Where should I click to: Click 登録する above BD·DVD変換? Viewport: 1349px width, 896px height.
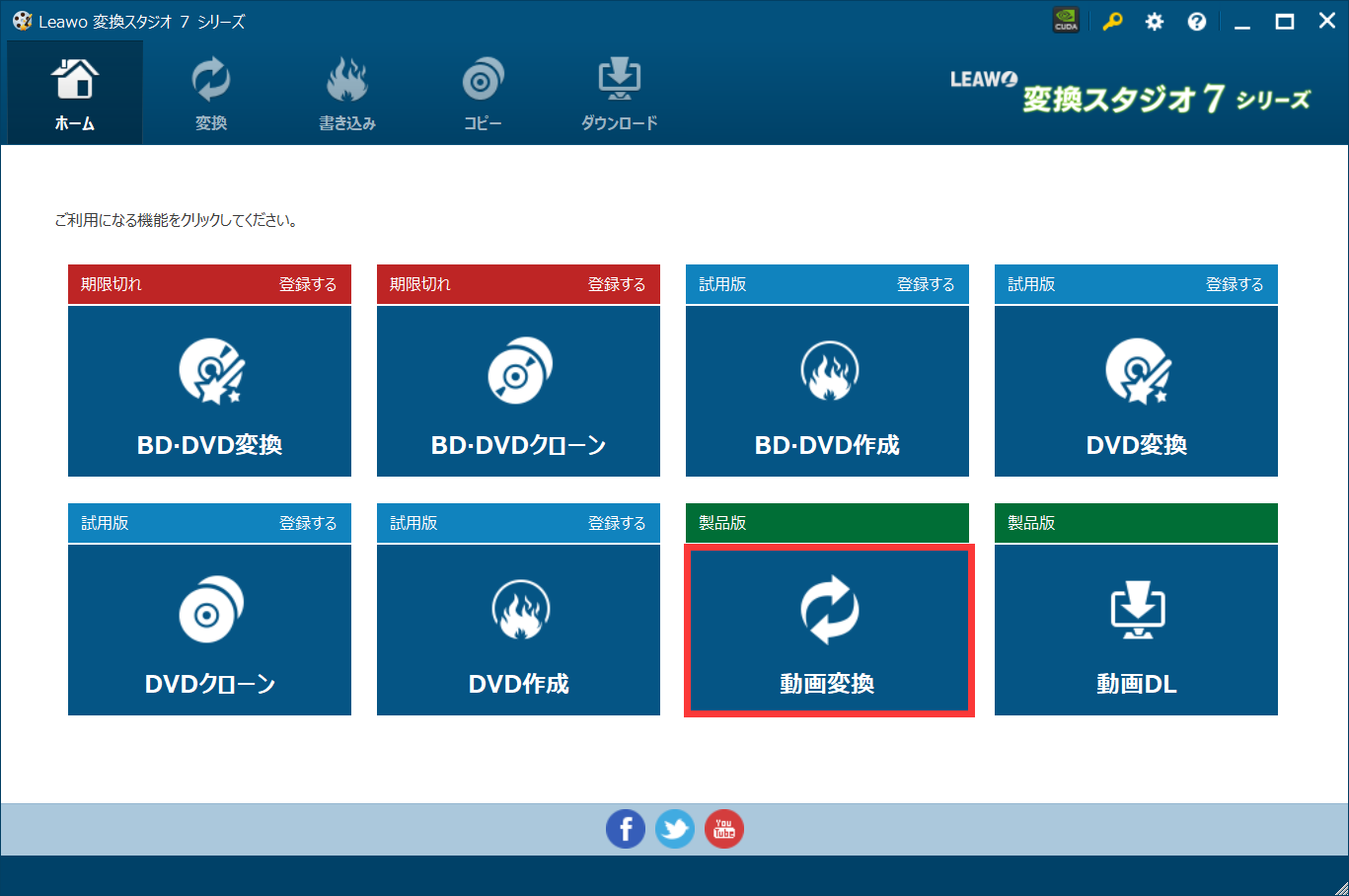(308, 284)
